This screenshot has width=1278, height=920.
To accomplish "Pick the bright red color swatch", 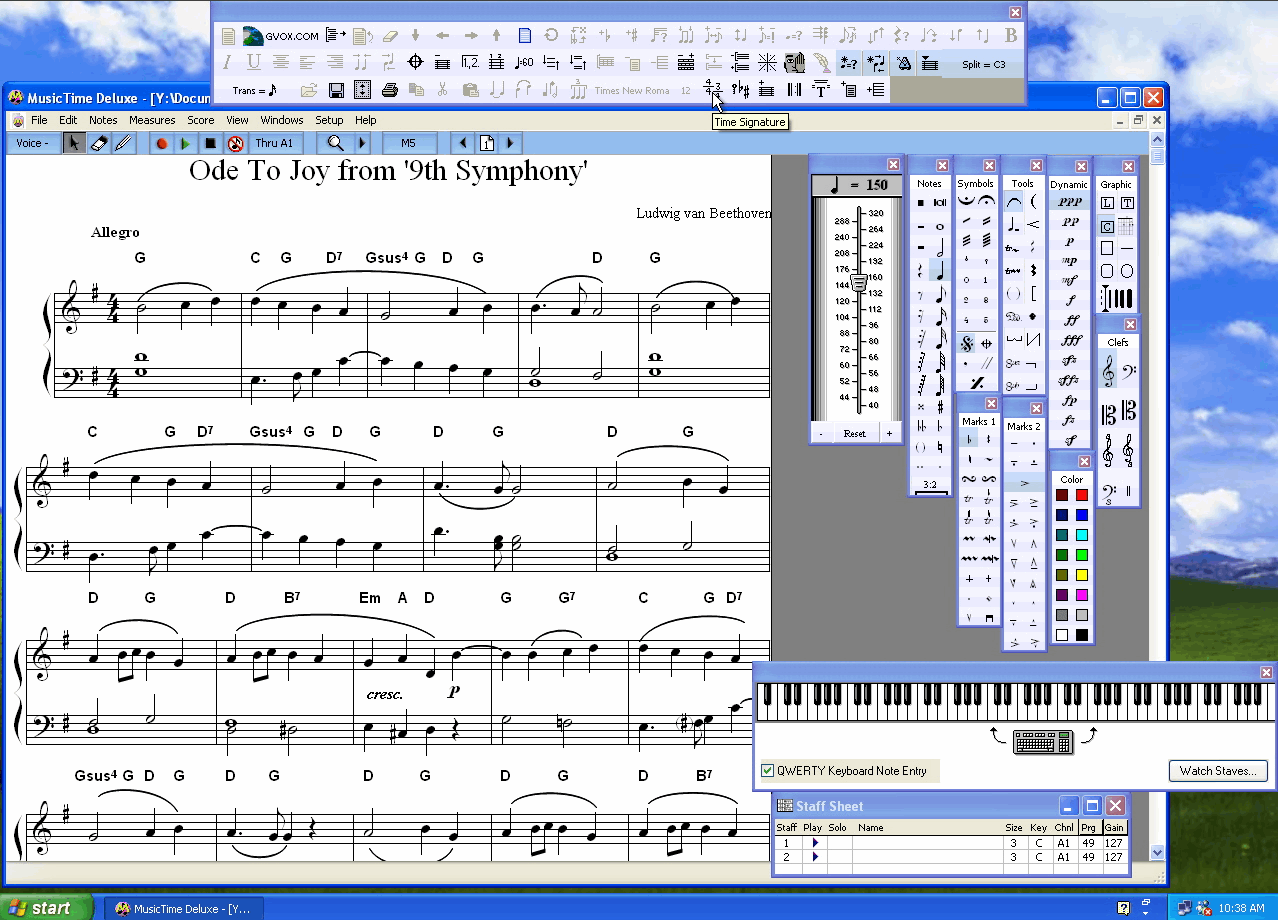I will point(1081,495).
